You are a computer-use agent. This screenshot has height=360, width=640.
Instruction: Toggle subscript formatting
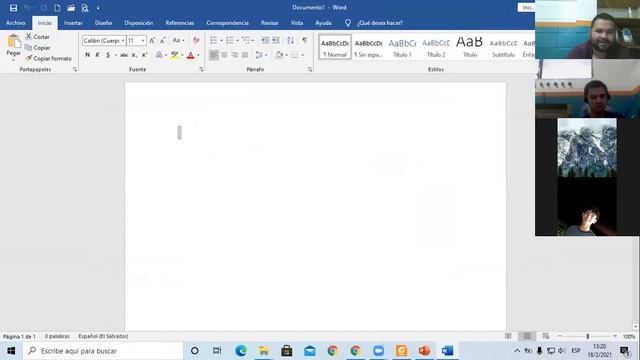click(134, 55)
